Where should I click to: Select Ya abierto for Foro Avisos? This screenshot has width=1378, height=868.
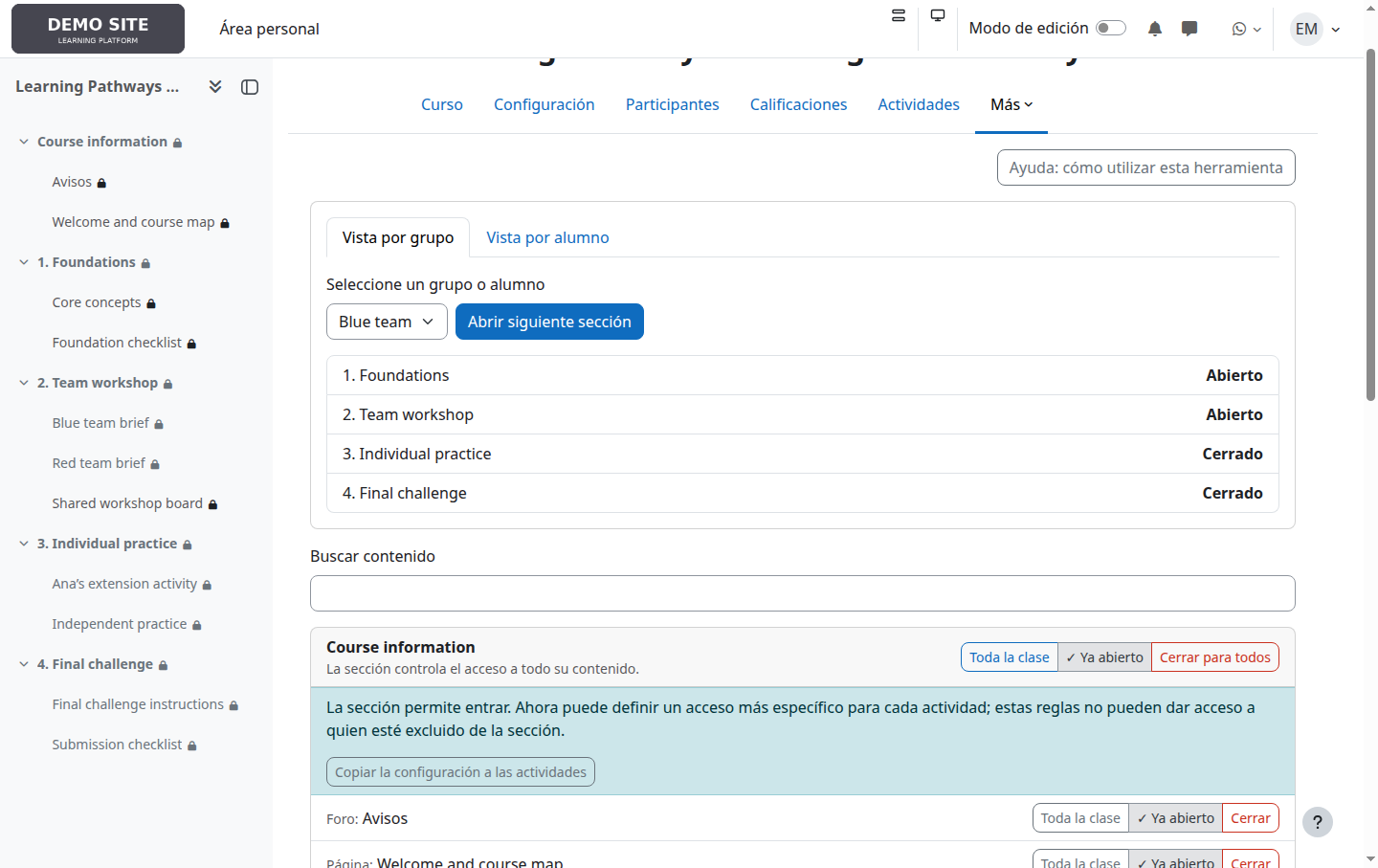click(1175, 818)
